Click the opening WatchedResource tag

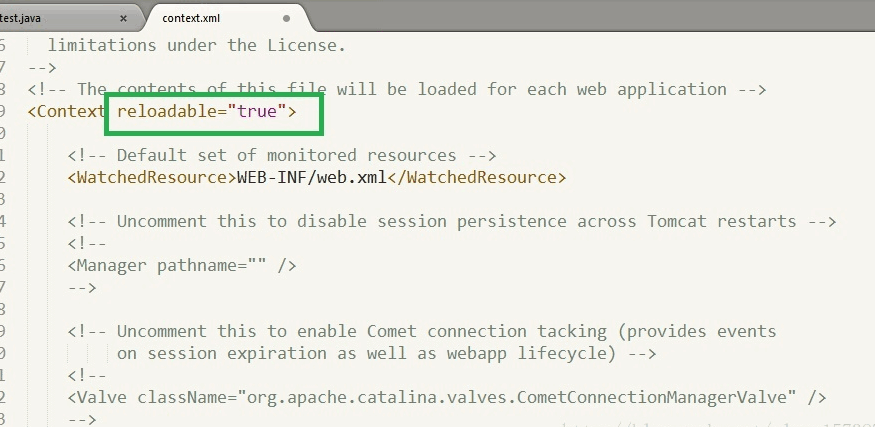(x=152, y=177)
